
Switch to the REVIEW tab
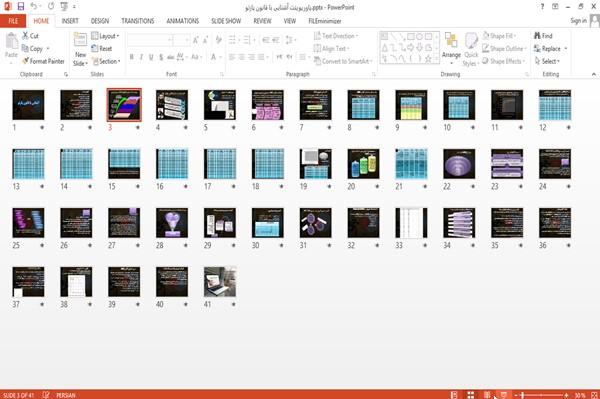coord(262,21)
